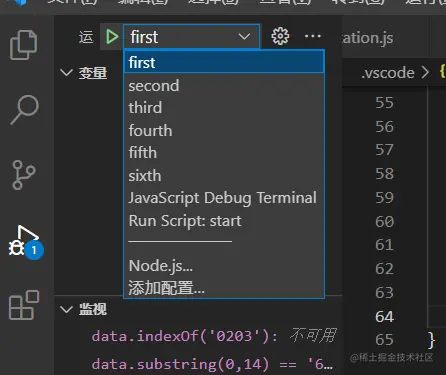Choose the 'Node.js...' option
446x375 pixels.
(x=224, y=266)
